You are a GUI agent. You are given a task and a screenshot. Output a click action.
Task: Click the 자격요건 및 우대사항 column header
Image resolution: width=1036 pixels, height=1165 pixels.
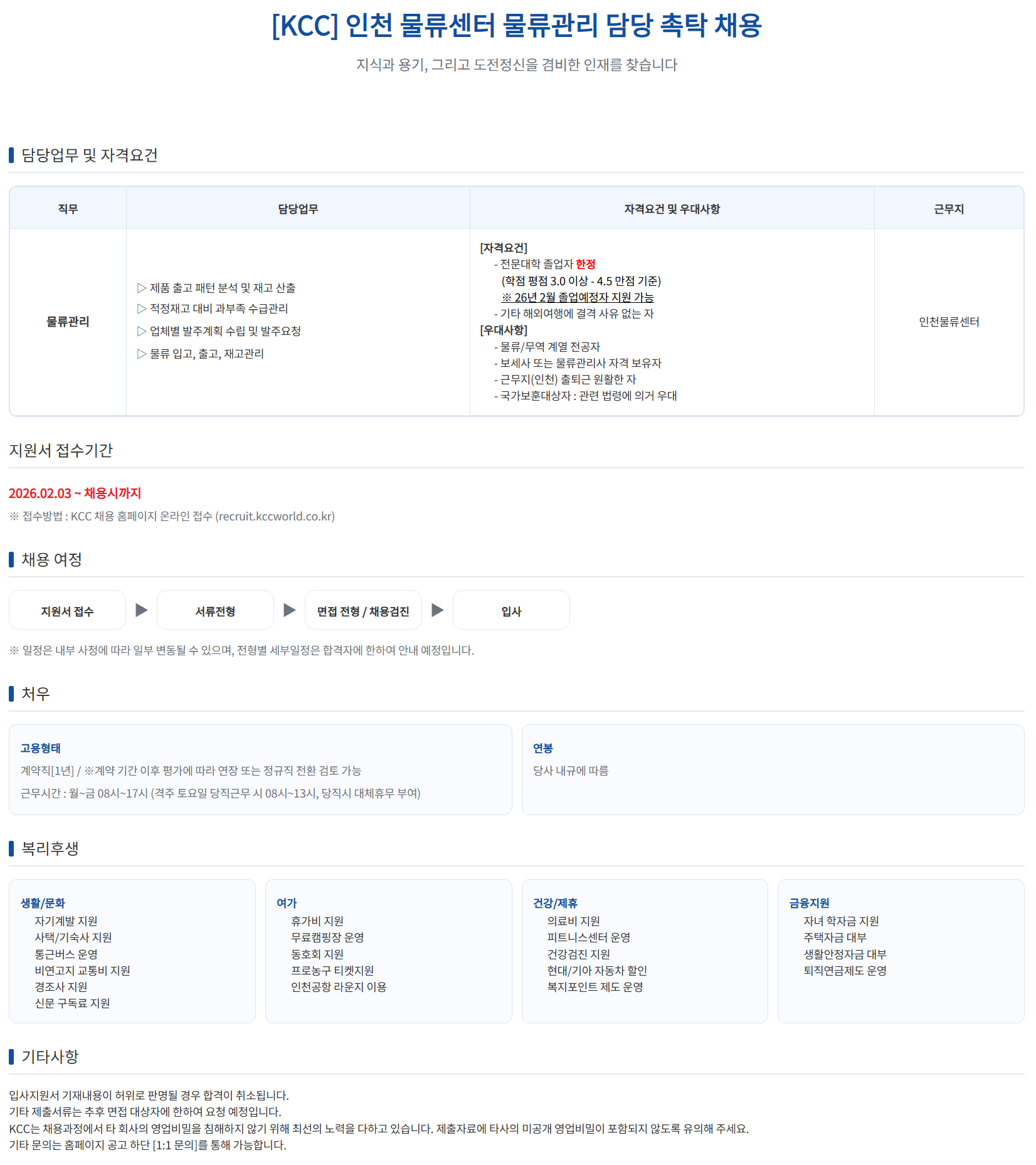672,209
